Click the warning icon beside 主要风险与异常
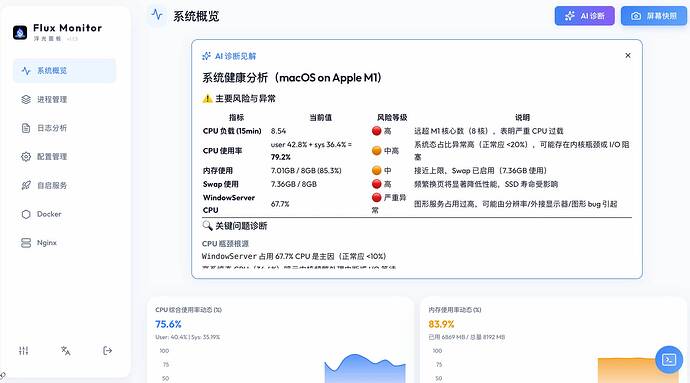This screenshot has width=690, height=383. point(207,99)
